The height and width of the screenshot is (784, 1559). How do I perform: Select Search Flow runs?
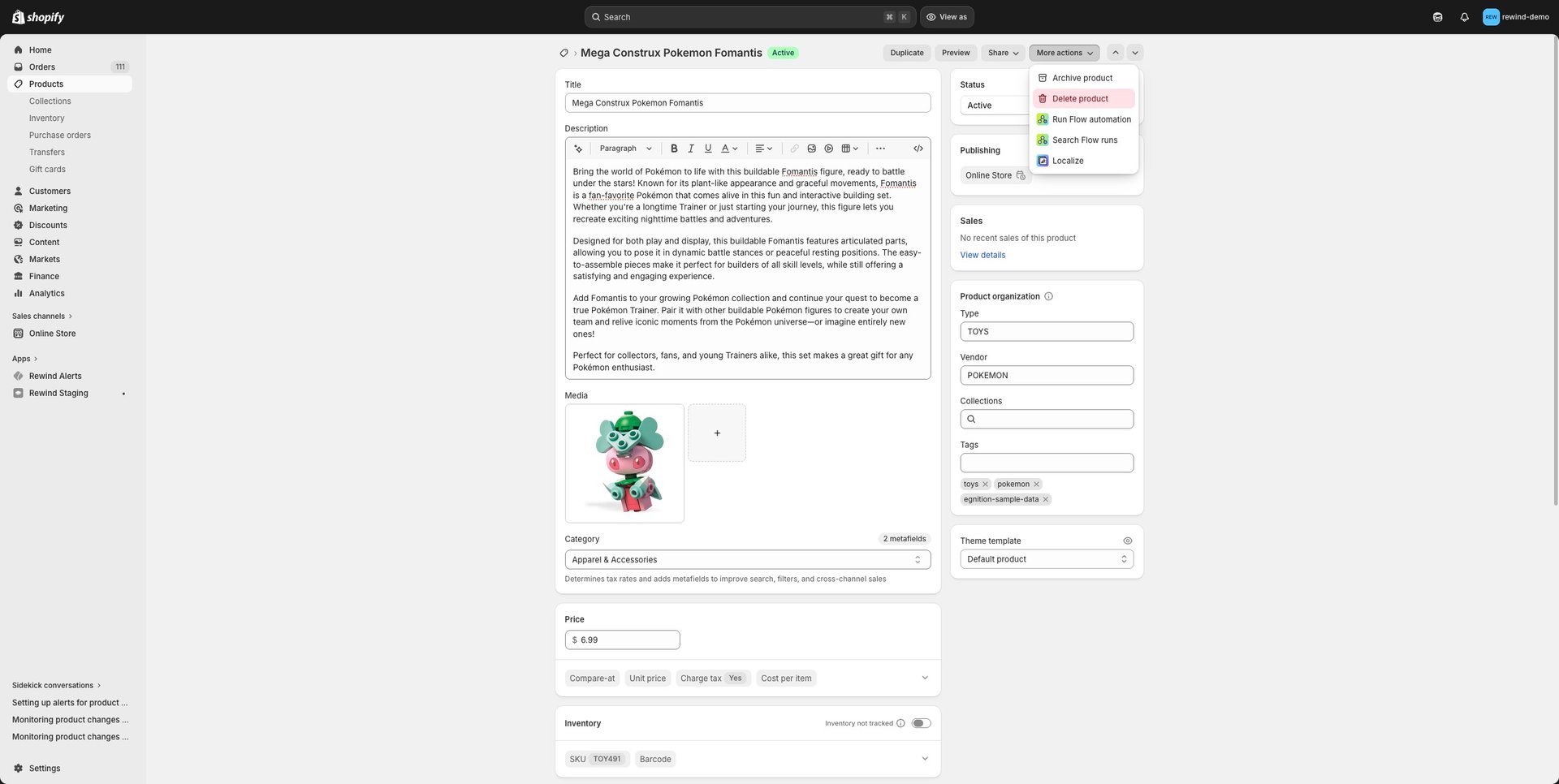1083,140
